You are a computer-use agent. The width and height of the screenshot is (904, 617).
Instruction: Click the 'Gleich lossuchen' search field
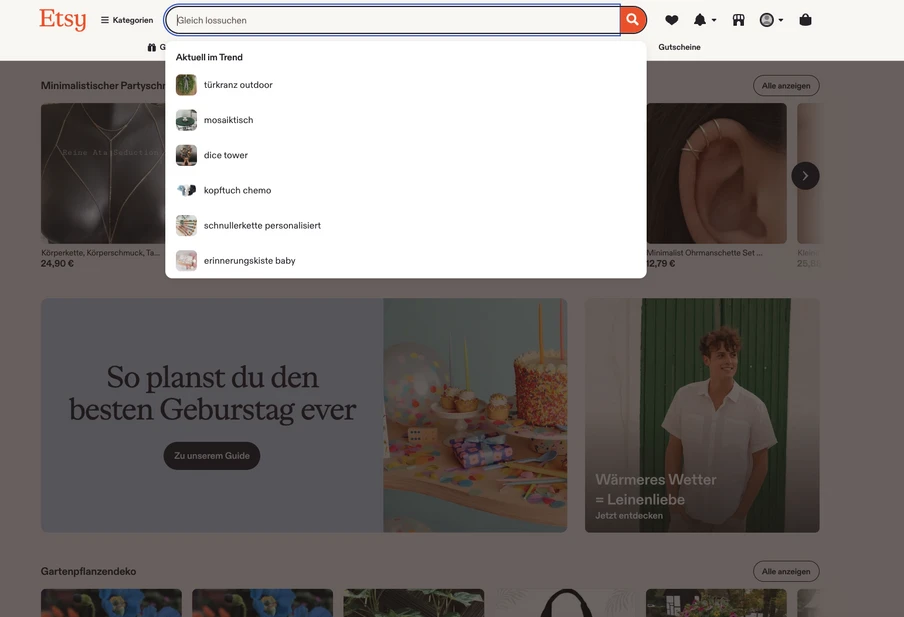[390, 19]
